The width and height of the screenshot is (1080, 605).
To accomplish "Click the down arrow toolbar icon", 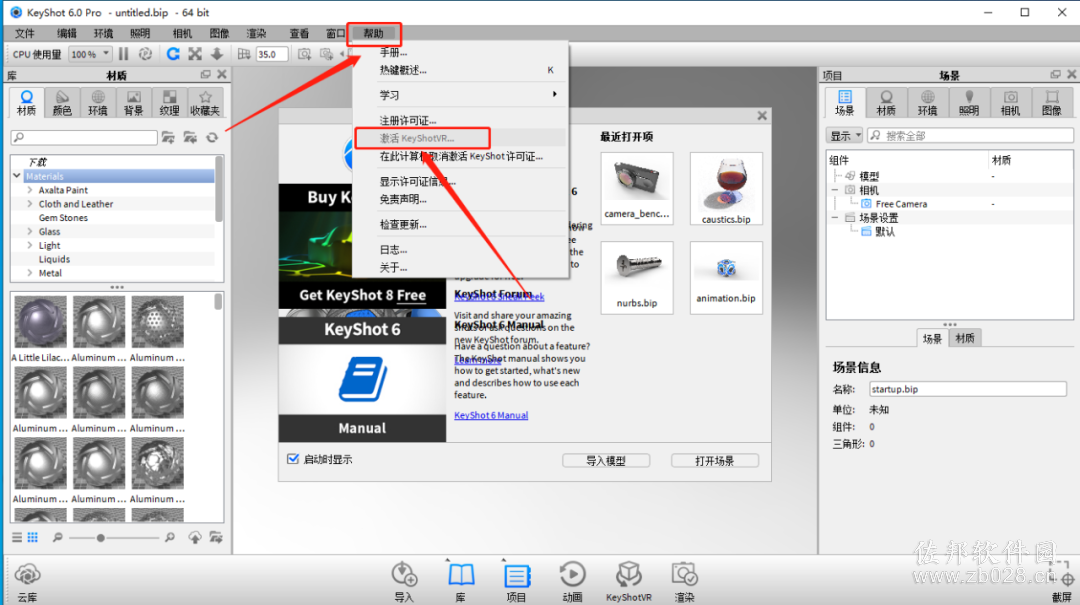I will coord(217,54).
